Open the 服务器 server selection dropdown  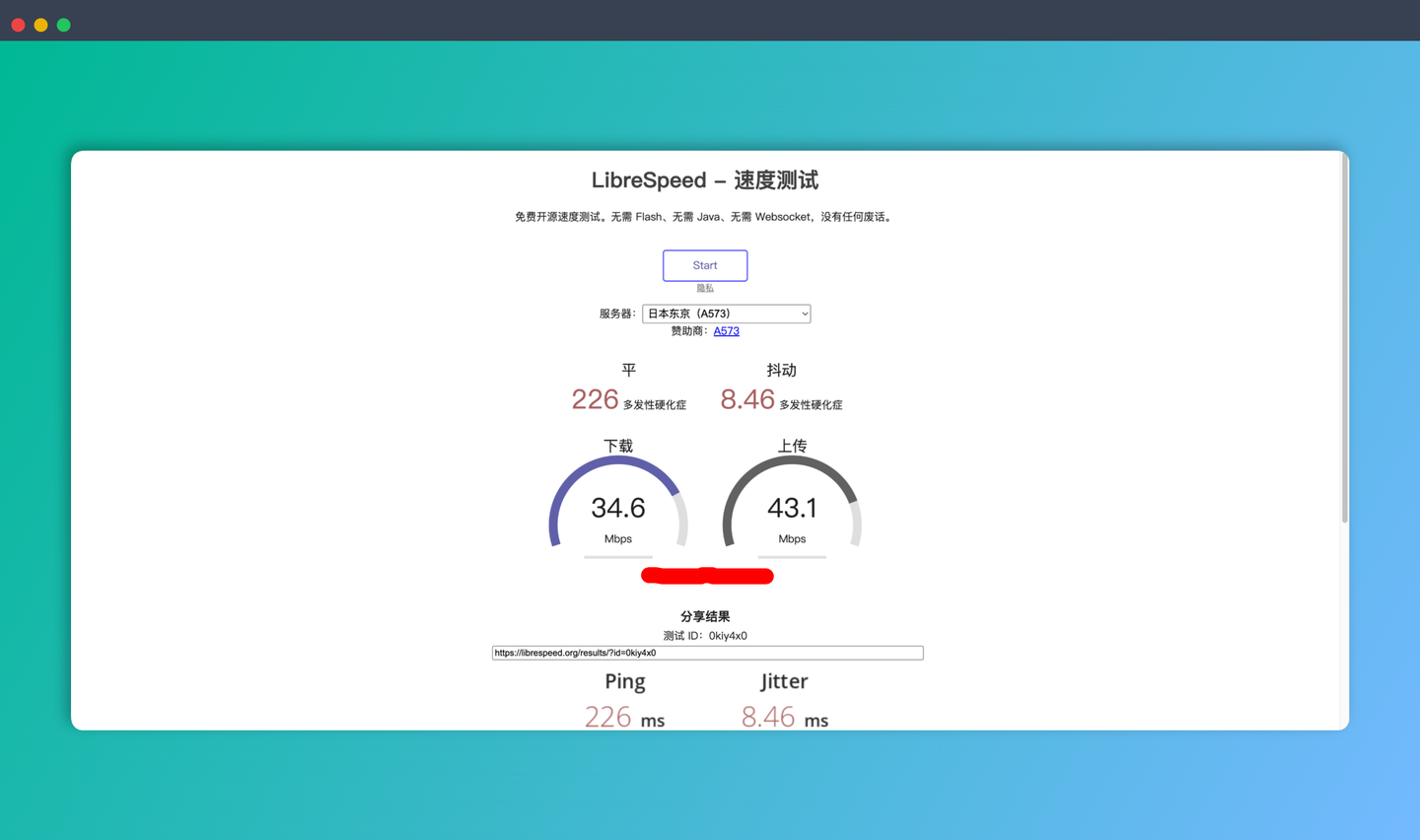coord(727,314)
